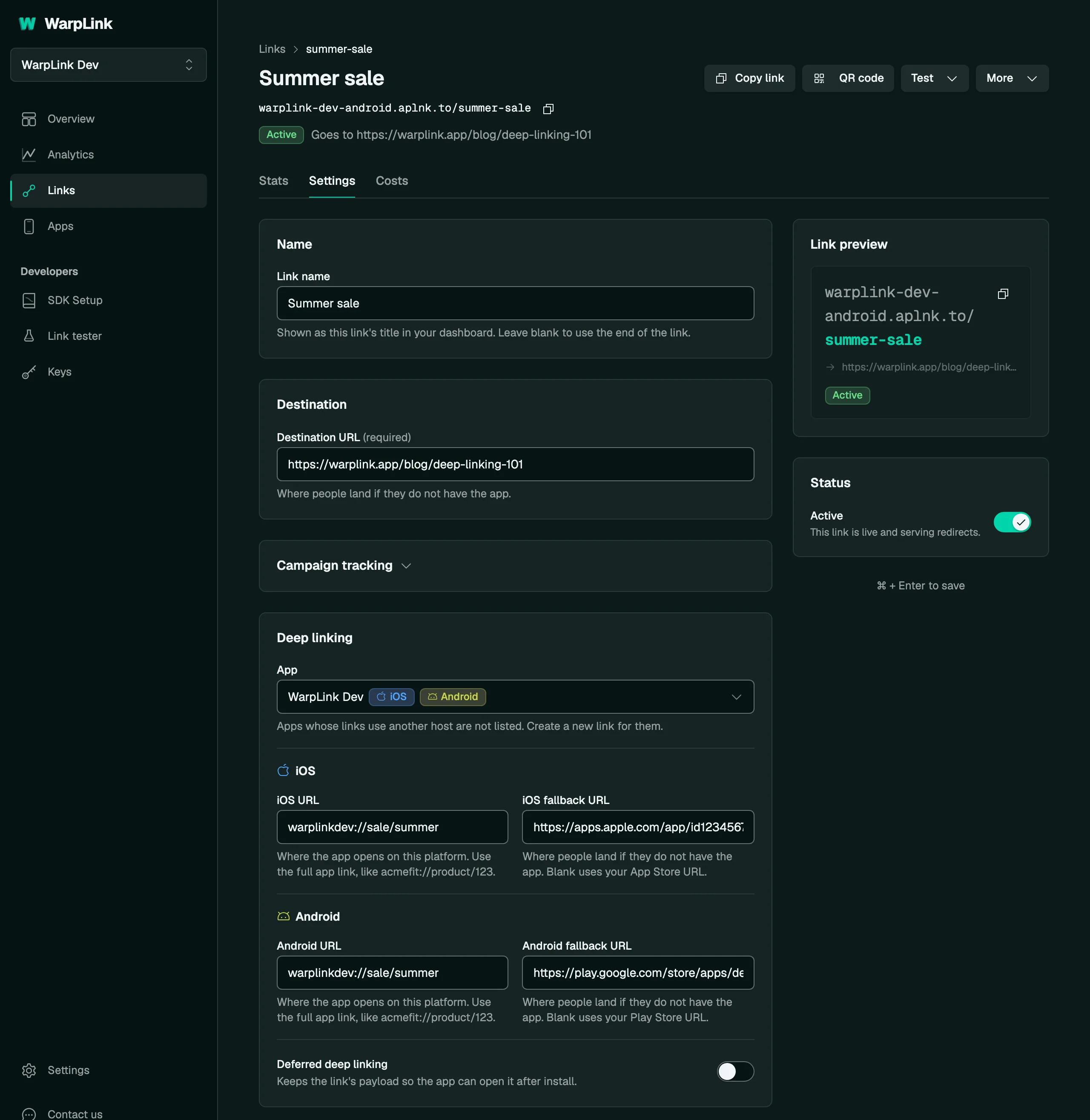
Task: Open Link tester flask icon
Action: click(x=29, y=336)
